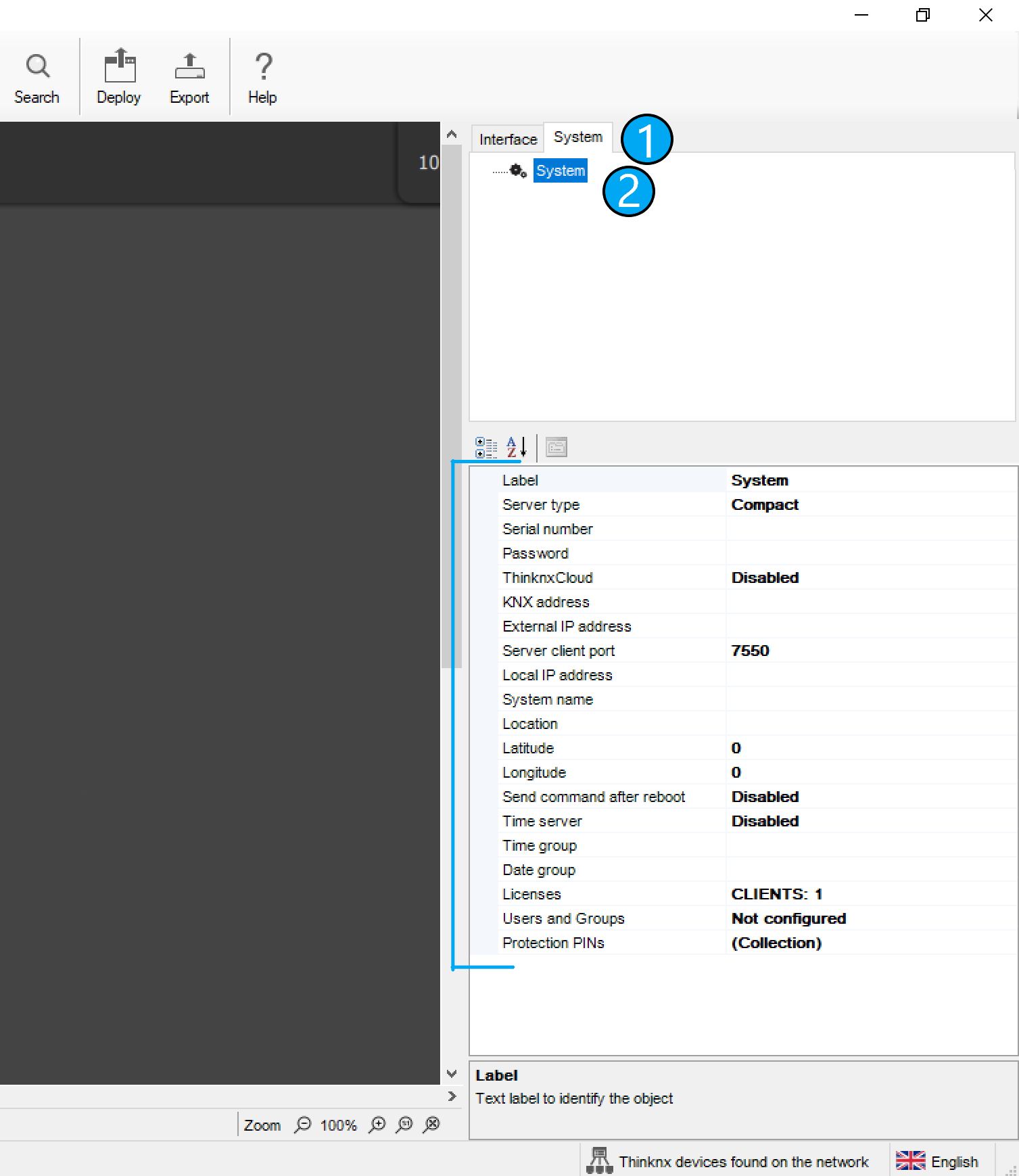Click the zoom-to-fit magnifier icon
Screen dimensions: 1019x1176
point(431,1125)
